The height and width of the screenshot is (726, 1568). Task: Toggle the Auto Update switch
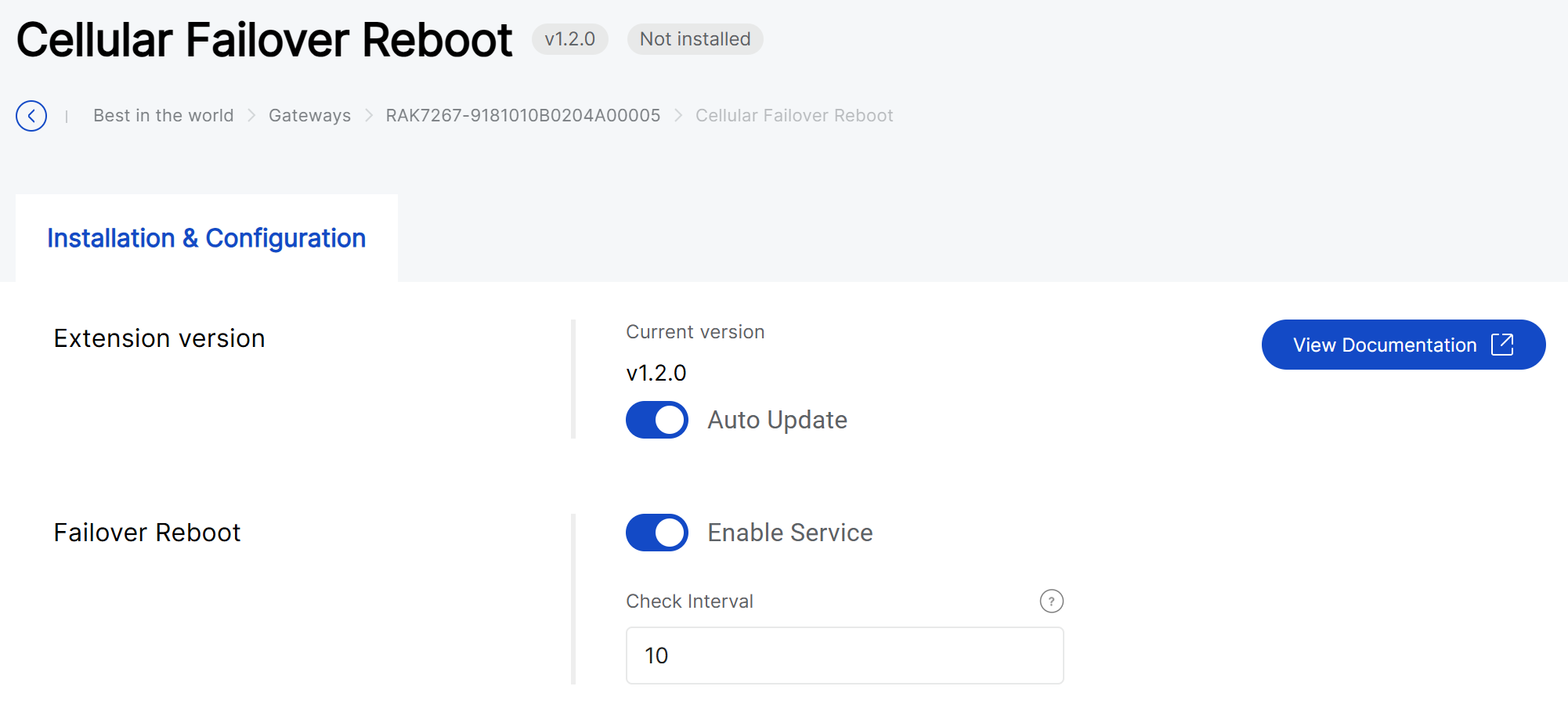click(656, 420)
